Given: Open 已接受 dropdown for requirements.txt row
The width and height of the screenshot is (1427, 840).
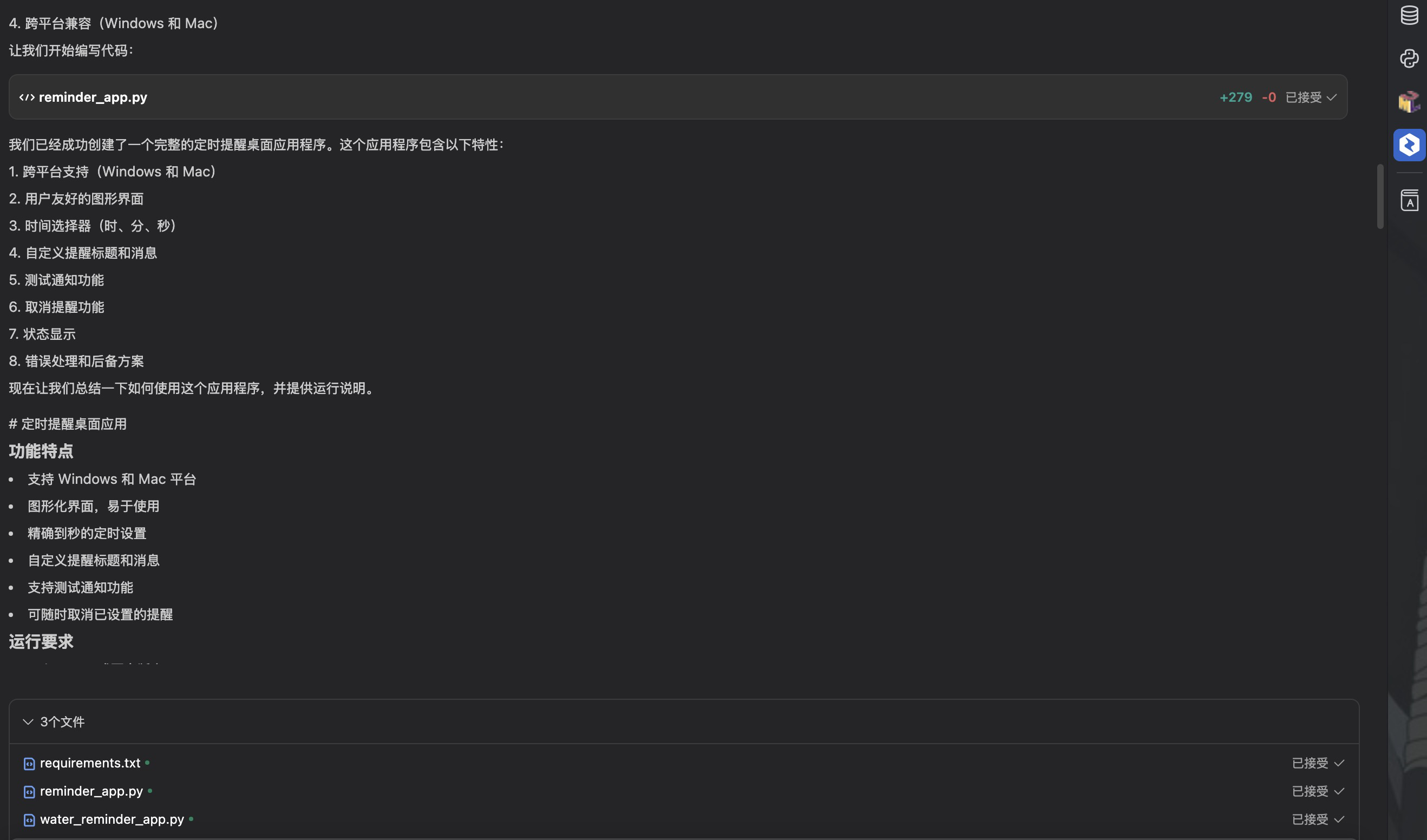Looking at the screenshot, I should pos(1317,763).
